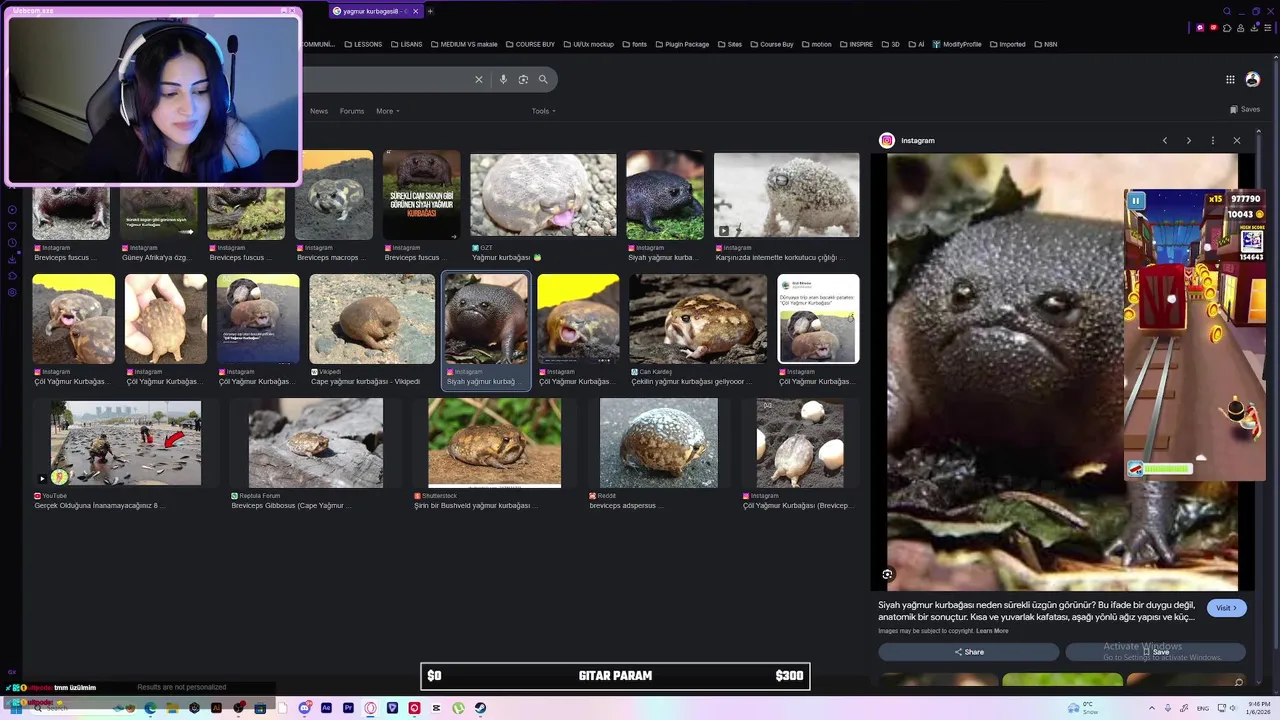Screen dimensions: 1280x720
Task: Open the UI/Ux mockup bookmark folder
Action: 589,44
